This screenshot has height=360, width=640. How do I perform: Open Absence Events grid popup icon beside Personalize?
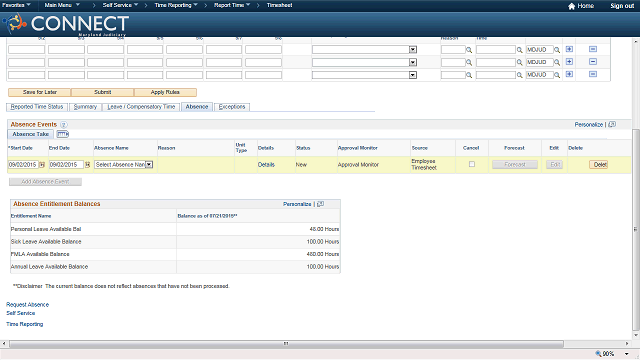(x=612, y=124)
